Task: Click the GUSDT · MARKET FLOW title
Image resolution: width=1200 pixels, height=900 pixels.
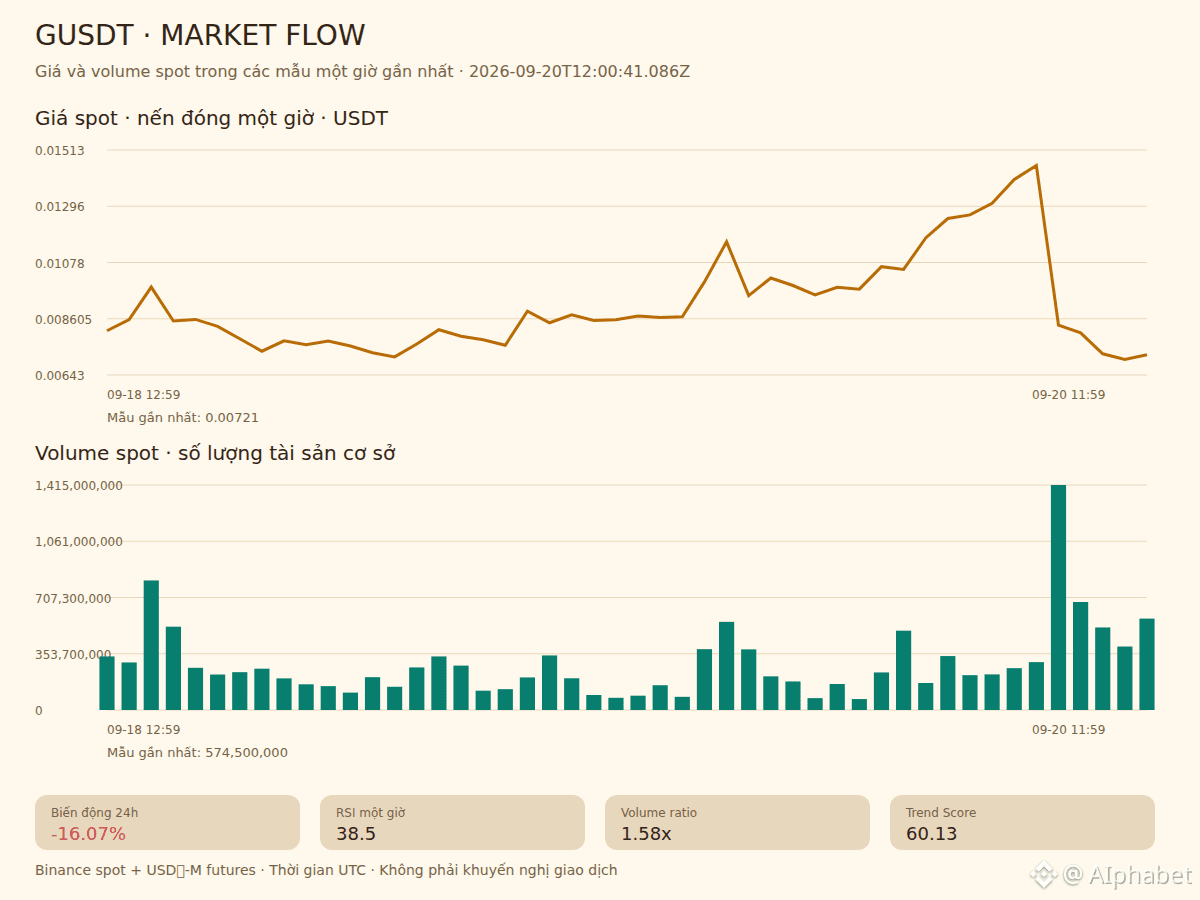Action: [x=200, y=36]
